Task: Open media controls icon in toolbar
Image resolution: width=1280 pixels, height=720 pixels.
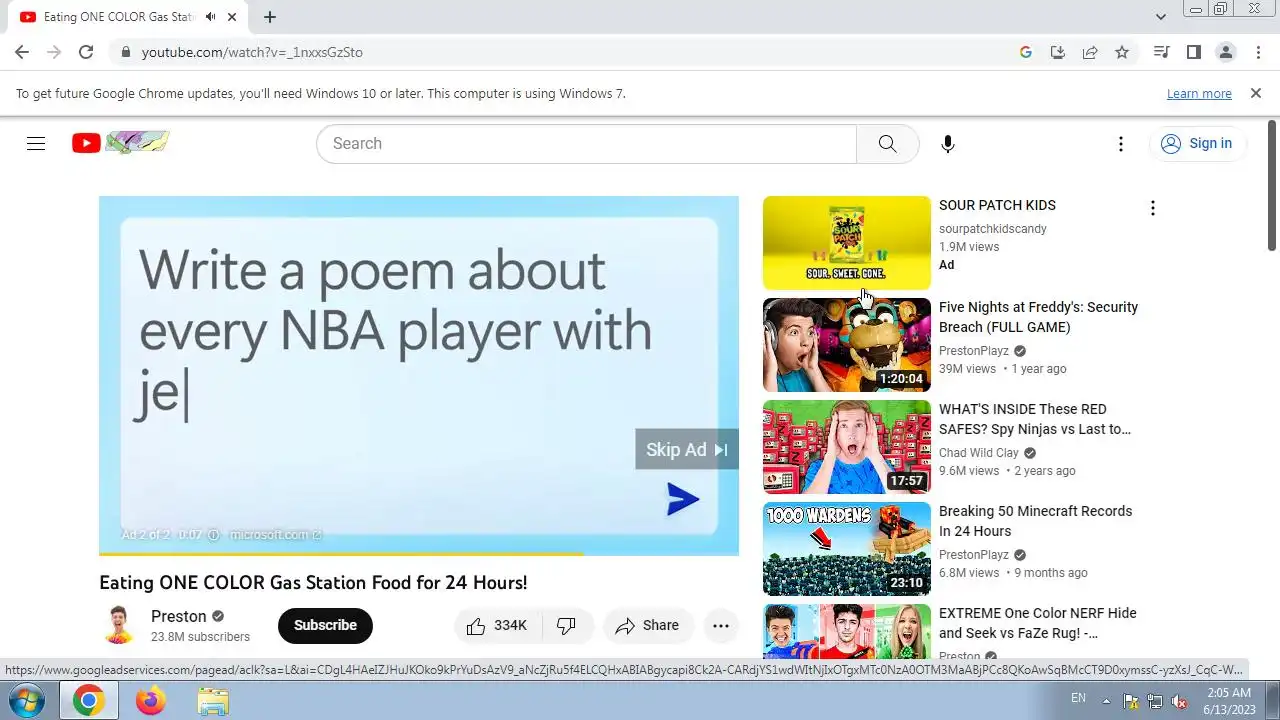Action: [x=1161, y=52]
